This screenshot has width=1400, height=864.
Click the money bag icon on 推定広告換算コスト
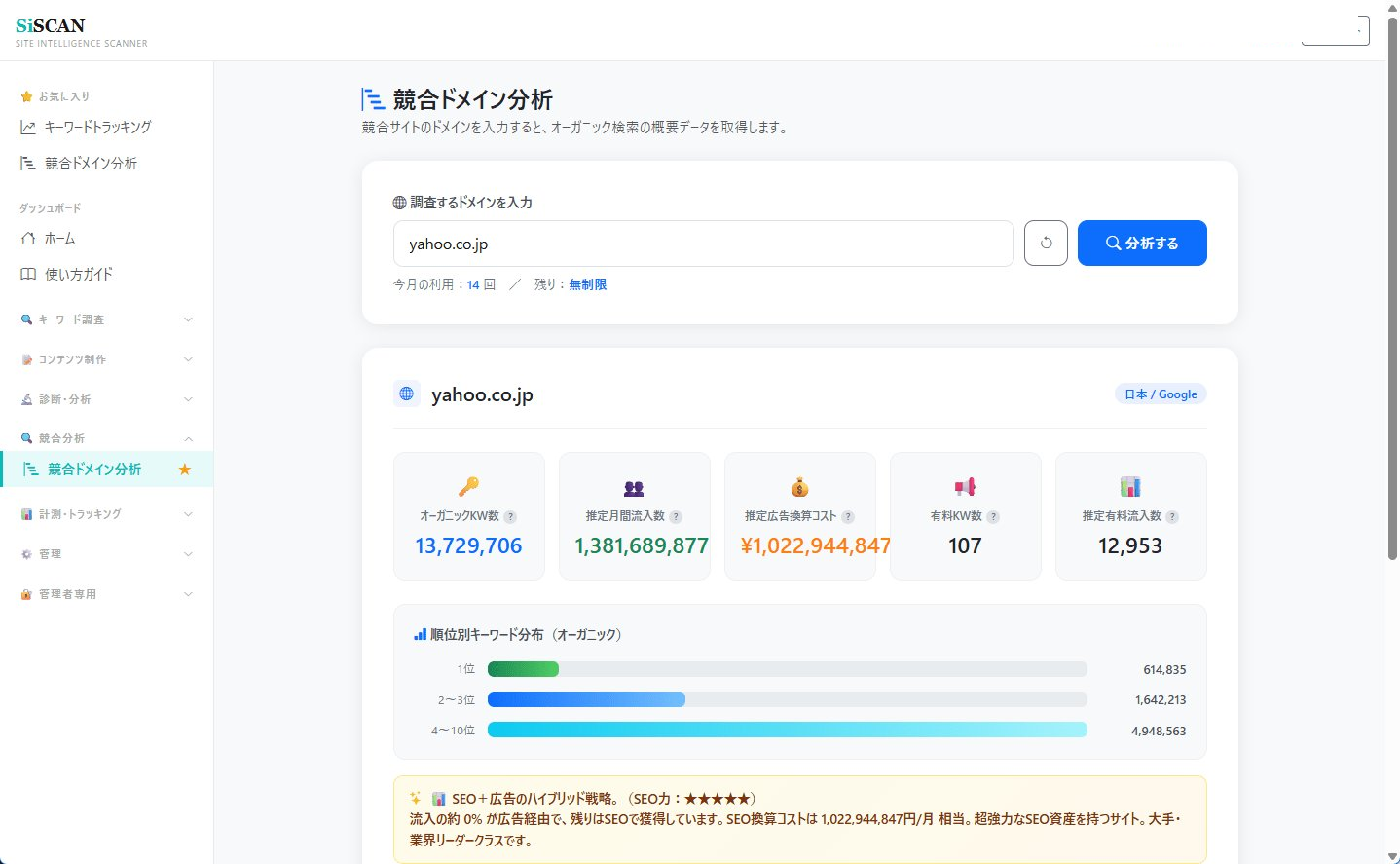[x=799, y=487]
